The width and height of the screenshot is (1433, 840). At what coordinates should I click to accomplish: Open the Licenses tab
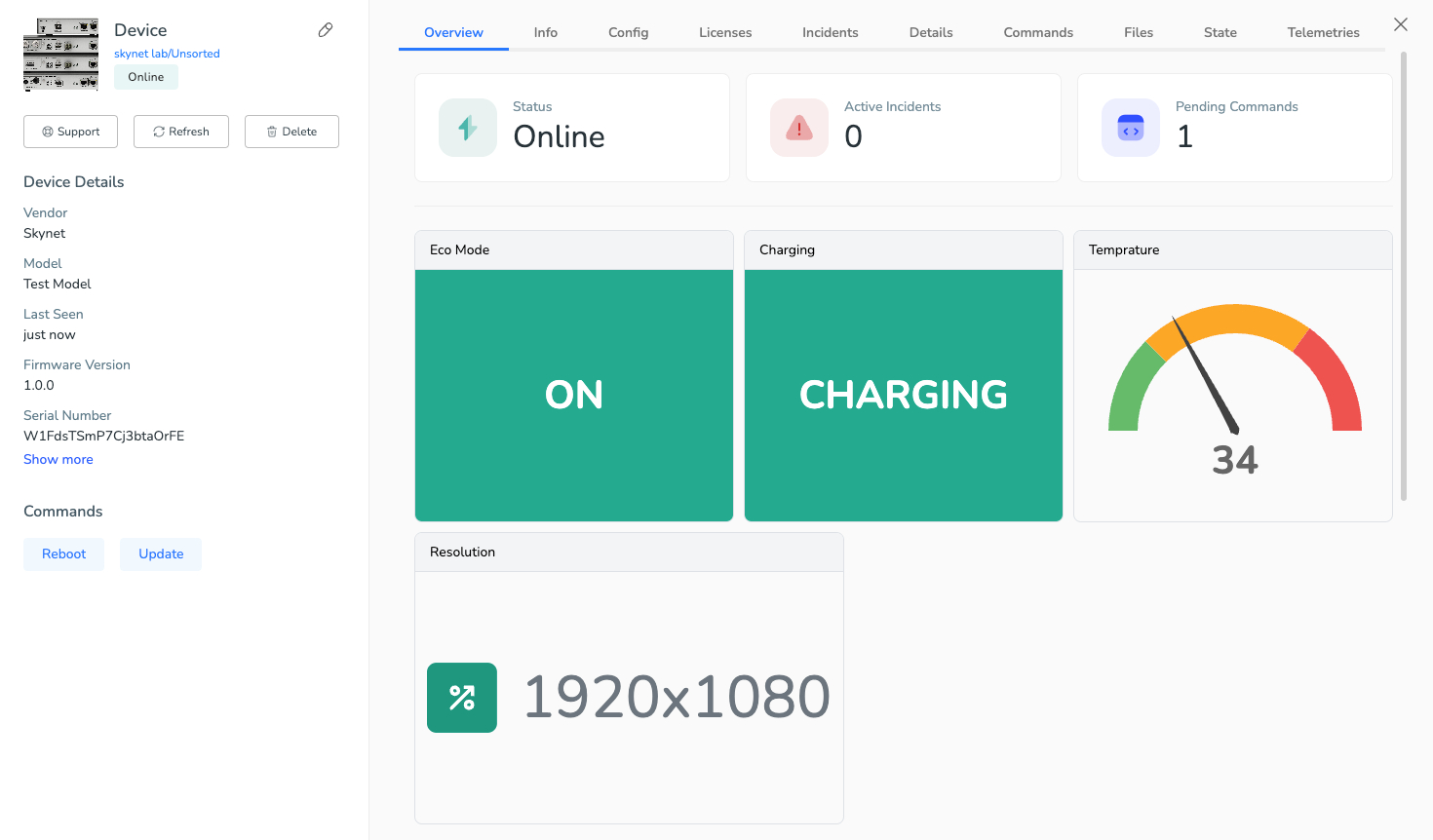(x=725, y=32)
